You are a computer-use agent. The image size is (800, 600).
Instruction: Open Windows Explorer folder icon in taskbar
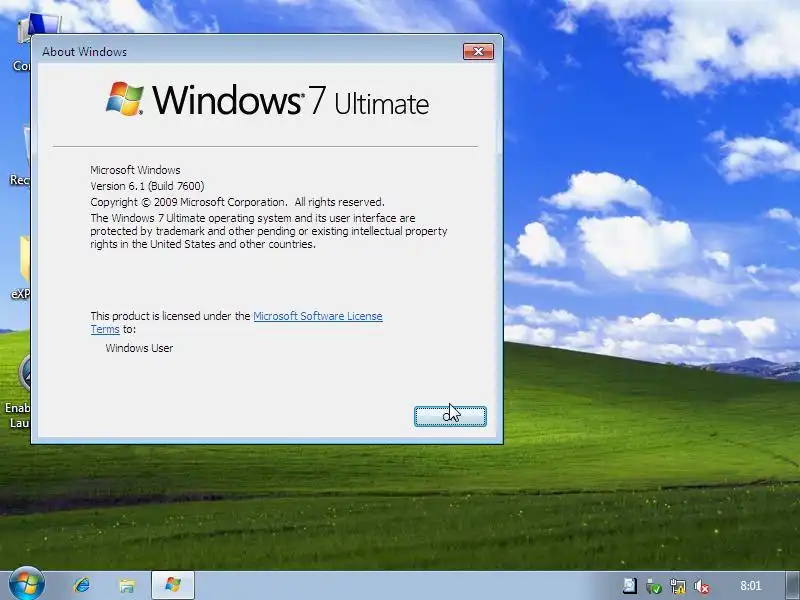(x=127, y=585)
